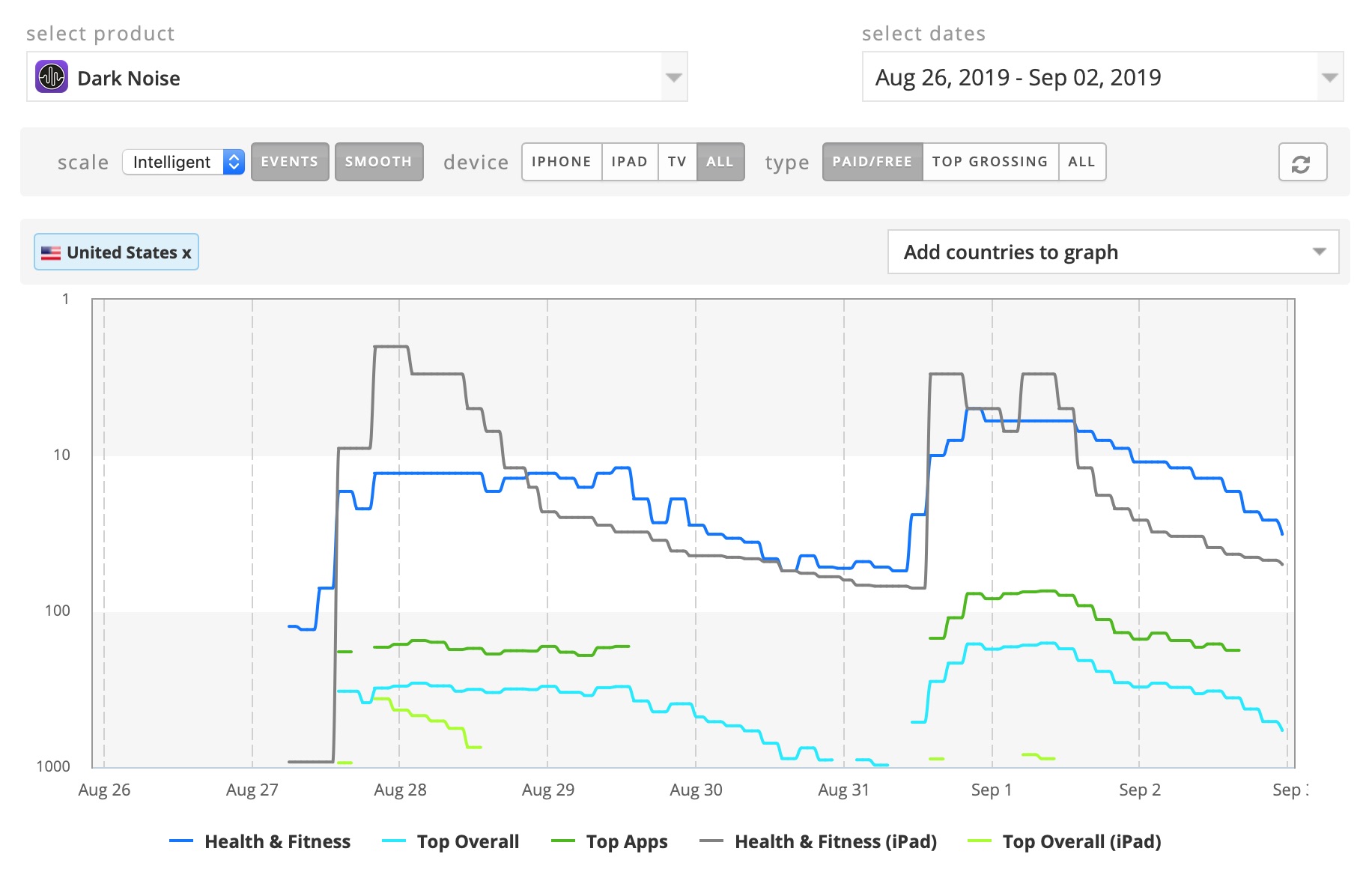The image size is (1372, 878).
Task: Click the Aug 27 axis label
Action: click(x=252, y=790)
